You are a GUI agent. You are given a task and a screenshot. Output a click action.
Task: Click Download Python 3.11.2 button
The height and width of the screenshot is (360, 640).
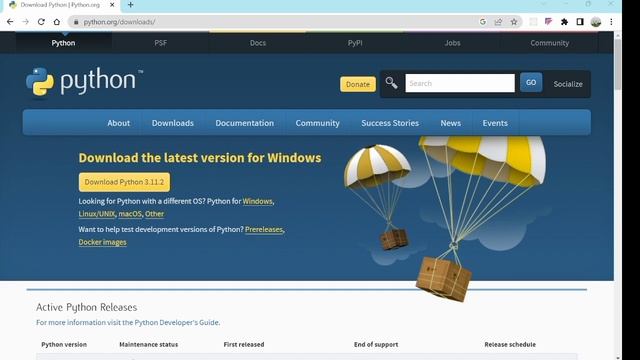(124, 182)
